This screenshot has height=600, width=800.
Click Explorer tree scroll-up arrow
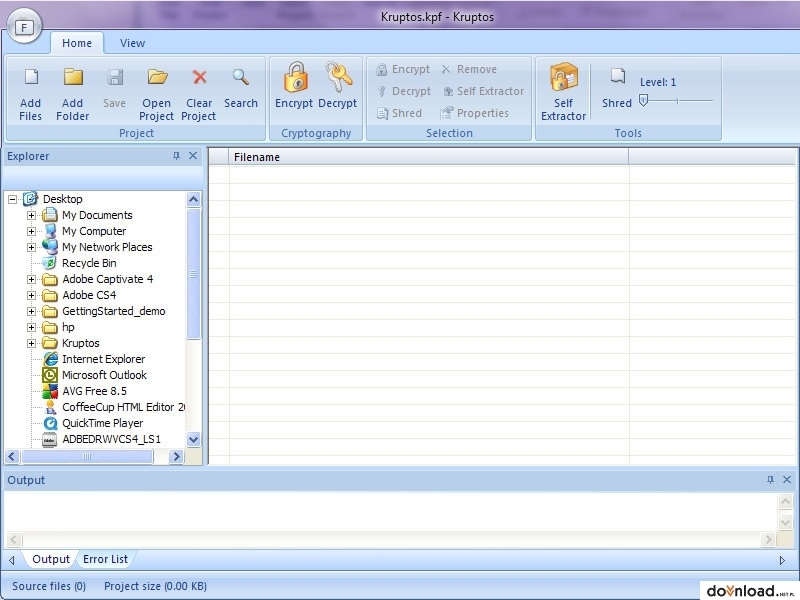pyautogui.click(x=193, y=199)
